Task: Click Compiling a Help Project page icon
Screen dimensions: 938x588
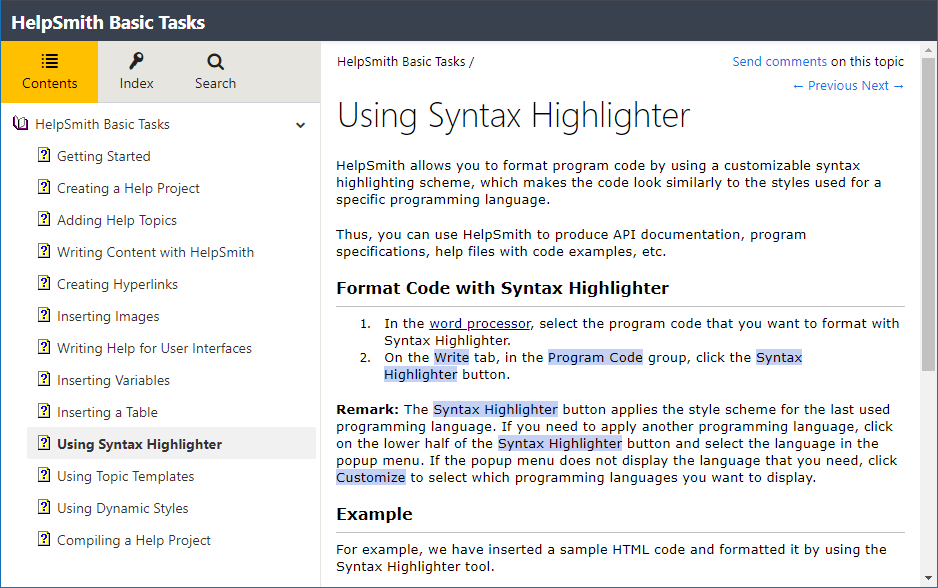Action: 44,539
